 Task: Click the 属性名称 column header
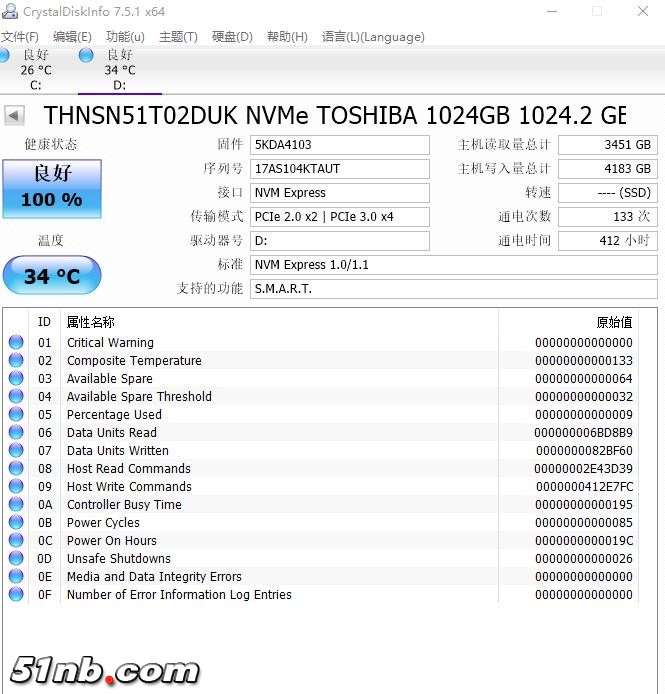[91, 322]
